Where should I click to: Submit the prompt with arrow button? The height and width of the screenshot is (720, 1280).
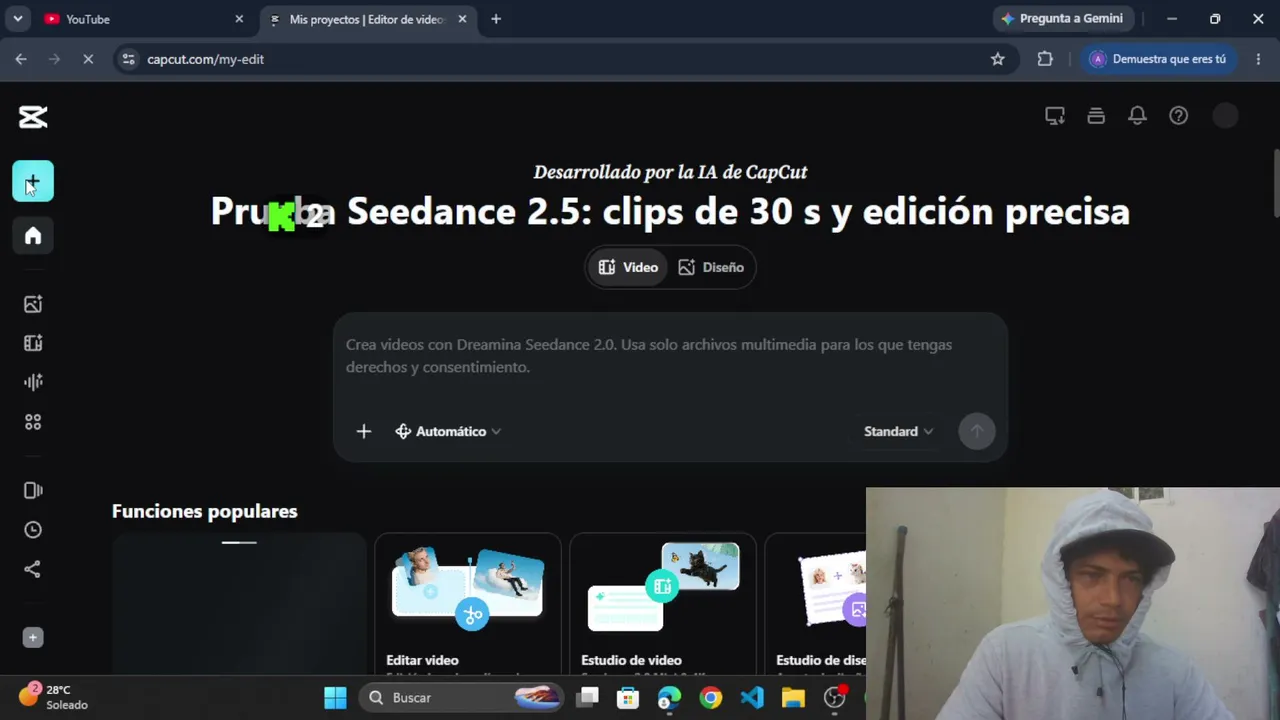977,431
